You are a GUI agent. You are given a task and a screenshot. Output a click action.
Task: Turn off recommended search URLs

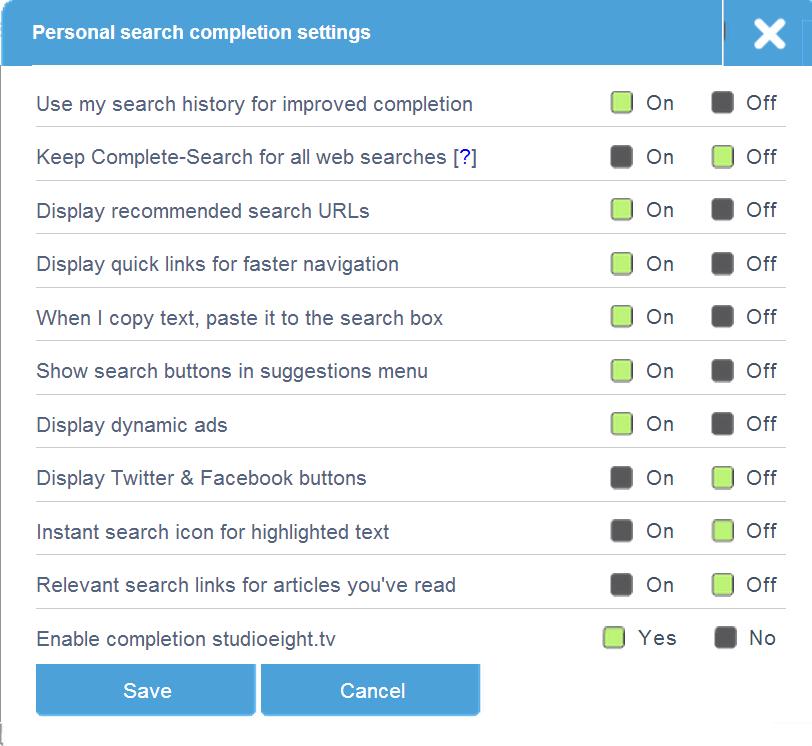point(723,210)
